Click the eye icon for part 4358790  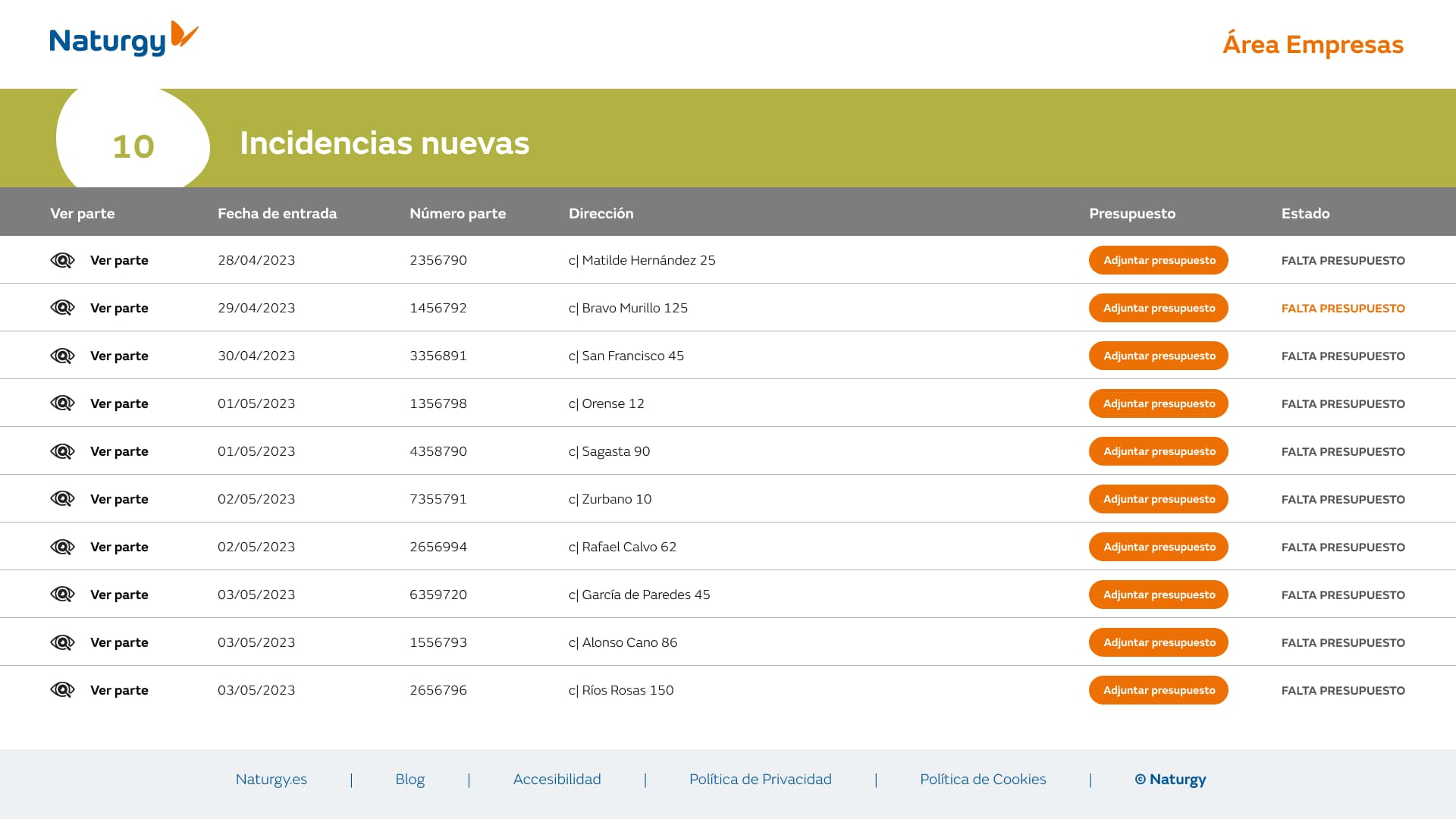click(x=62, y=451)
